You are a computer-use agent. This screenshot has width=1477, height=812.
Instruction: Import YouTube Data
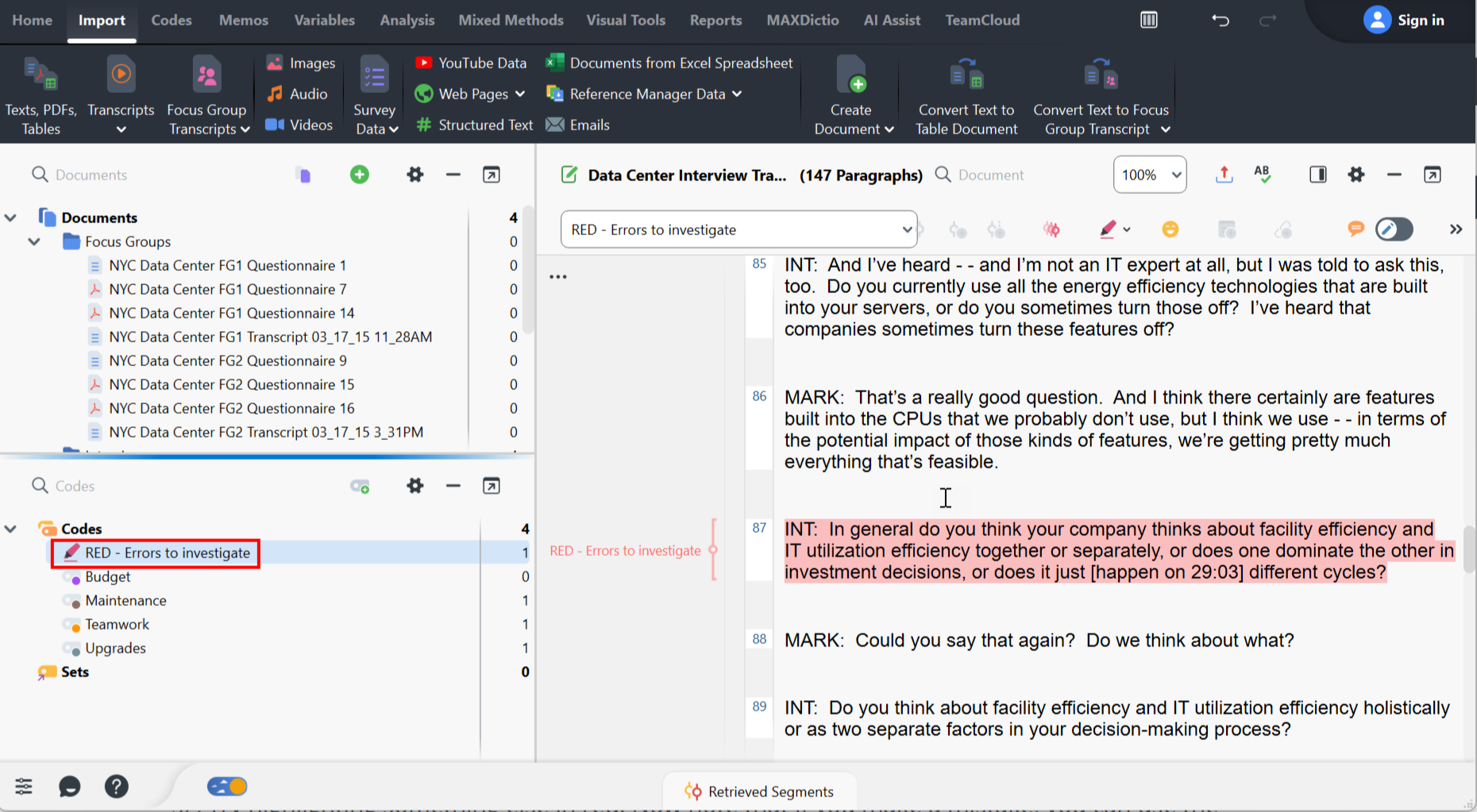(x=471, y=63)
